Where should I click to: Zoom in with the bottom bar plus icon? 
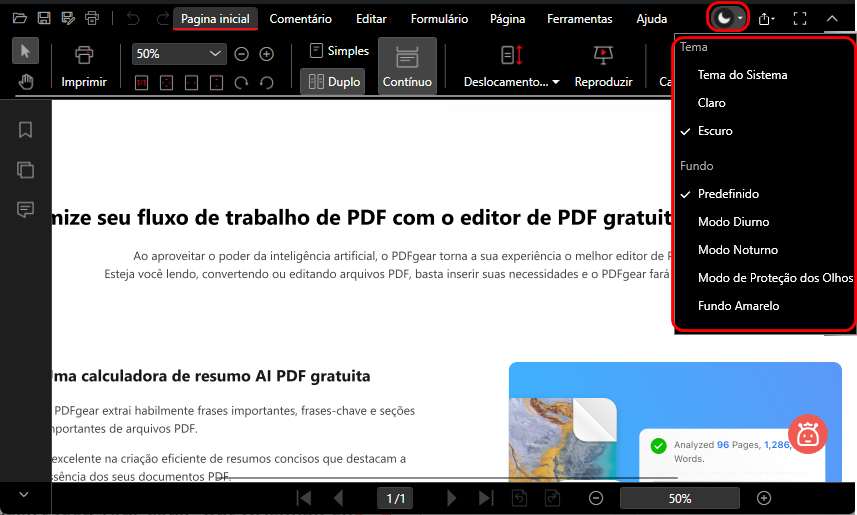pyautogui.click(x=764, y=498)
